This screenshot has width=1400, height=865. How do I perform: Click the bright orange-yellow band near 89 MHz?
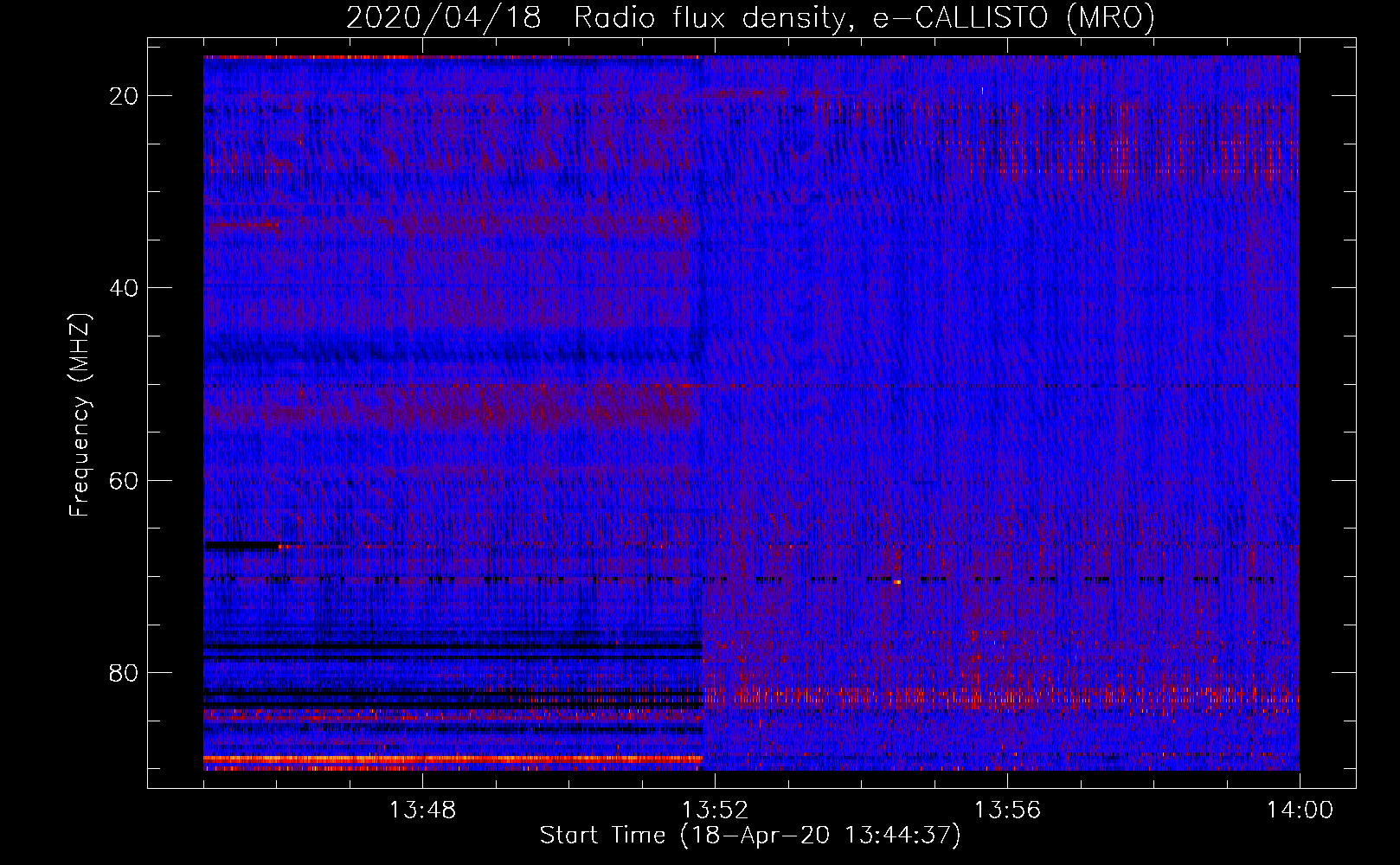click(x=450, y=759)
